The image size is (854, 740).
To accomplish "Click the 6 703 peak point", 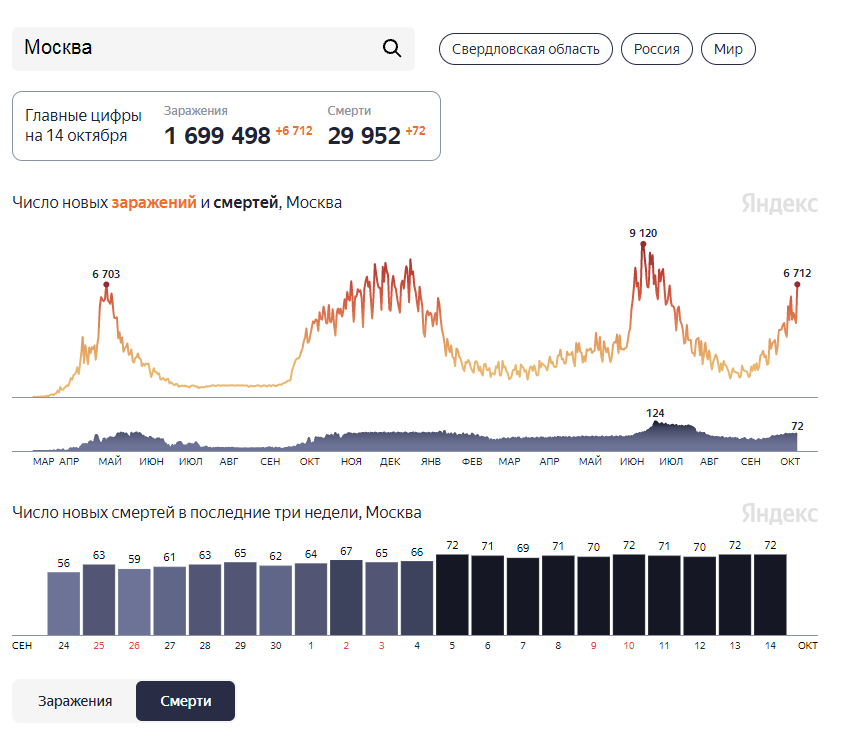I will (106, 285).
